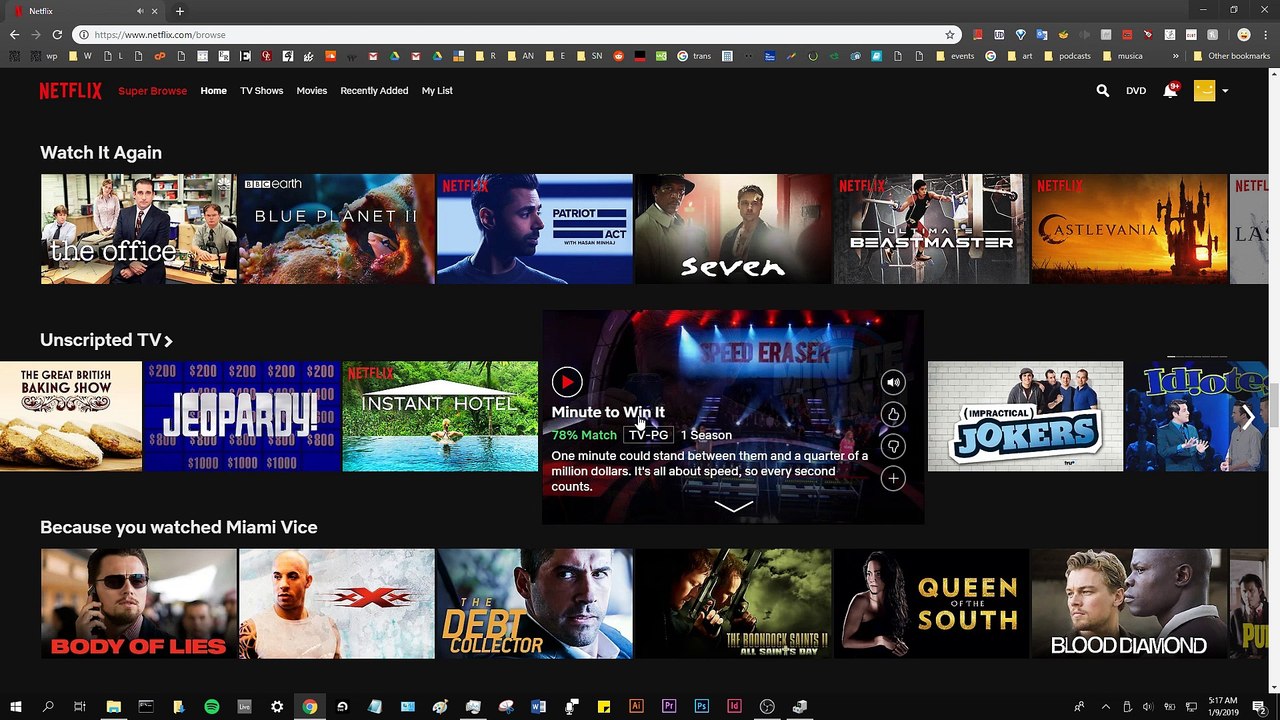This screenshot has height=720, width=1280.
Task: Open Instant Hotel thumbnail
Action: (x=440, y=416)
